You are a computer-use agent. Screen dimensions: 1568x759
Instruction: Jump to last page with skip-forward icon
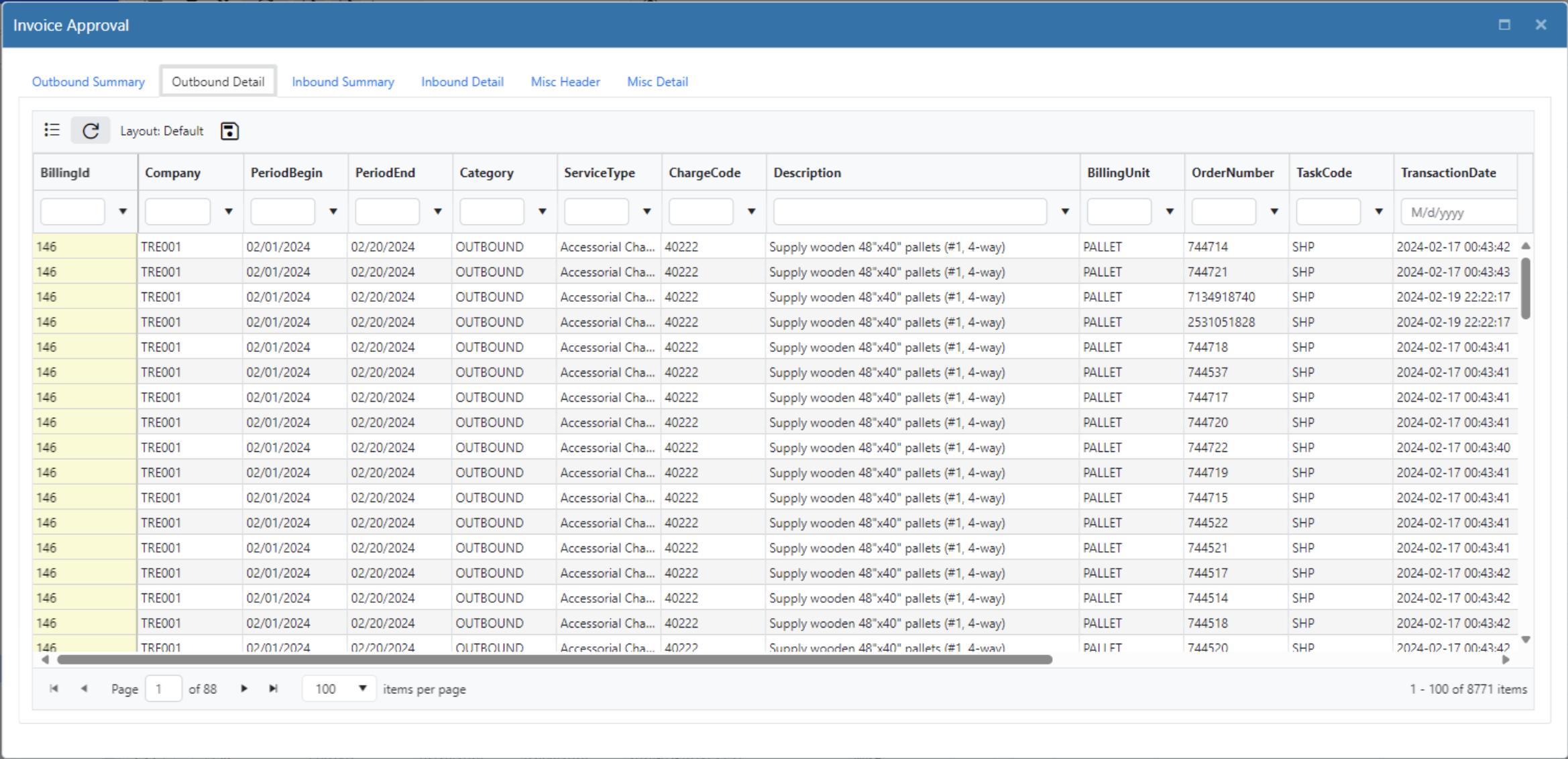[273, 688]
